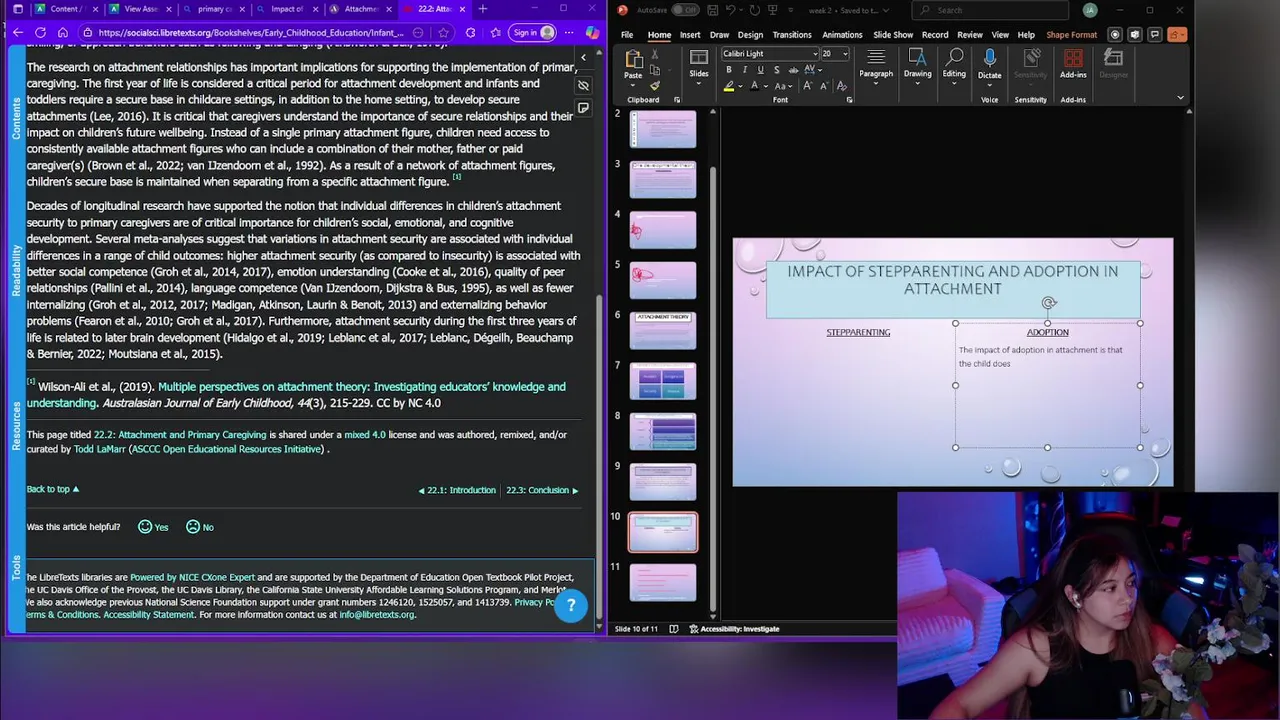The width and height of the screenshot is (1280, 720).
Task: Toggle text Shadow formatting
Action: pyautogui.click(x=777, y=70)
